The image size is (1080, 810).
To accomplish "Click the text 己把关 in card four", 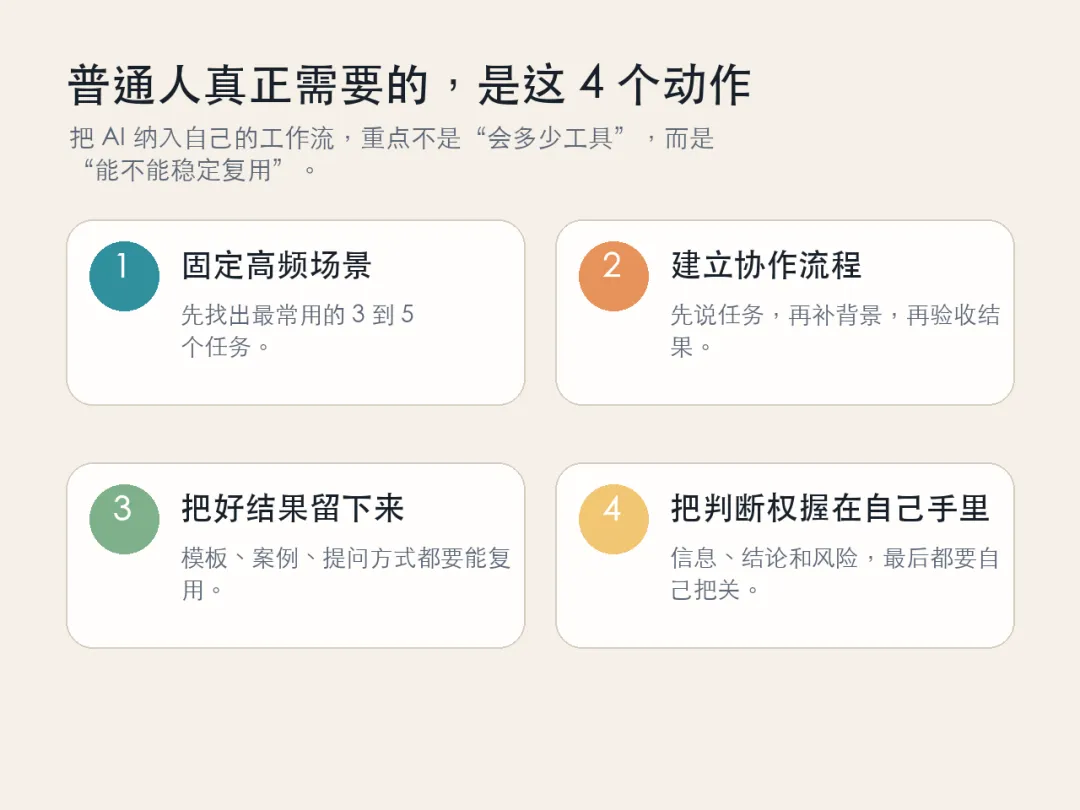I will [706, 590].
